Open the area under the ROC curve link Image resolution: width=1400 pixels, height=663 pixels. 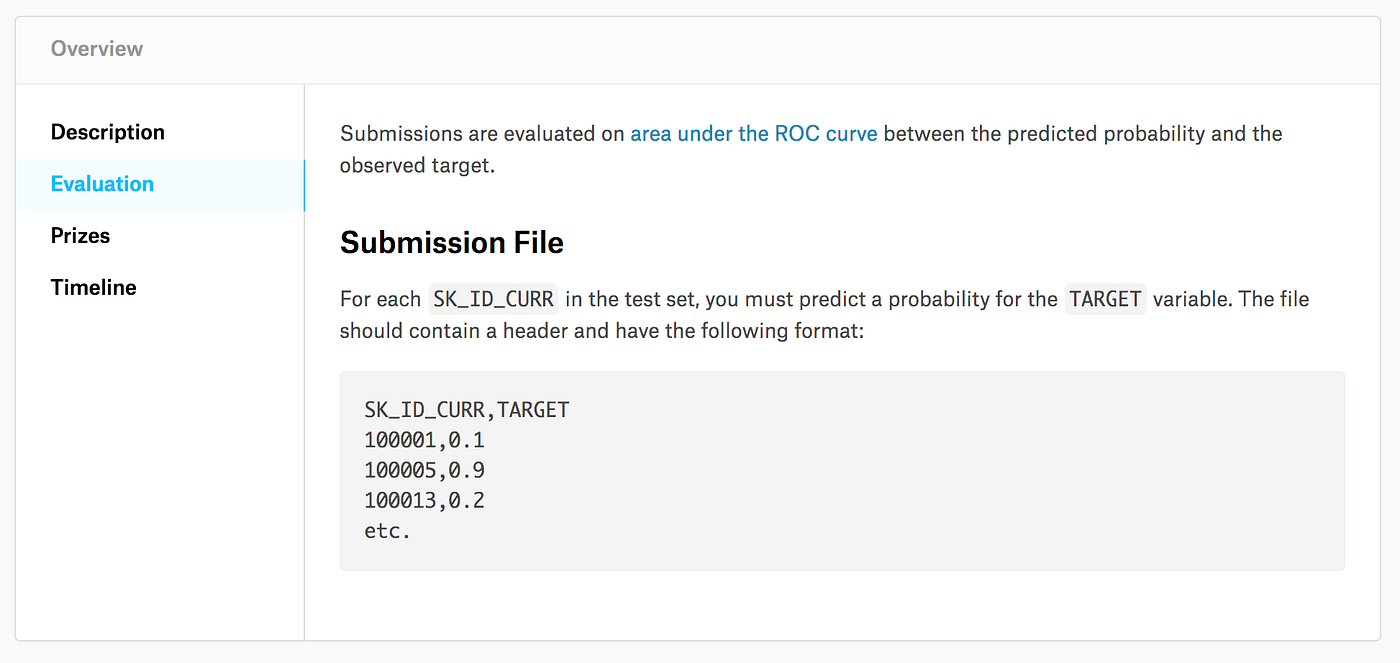753,133
